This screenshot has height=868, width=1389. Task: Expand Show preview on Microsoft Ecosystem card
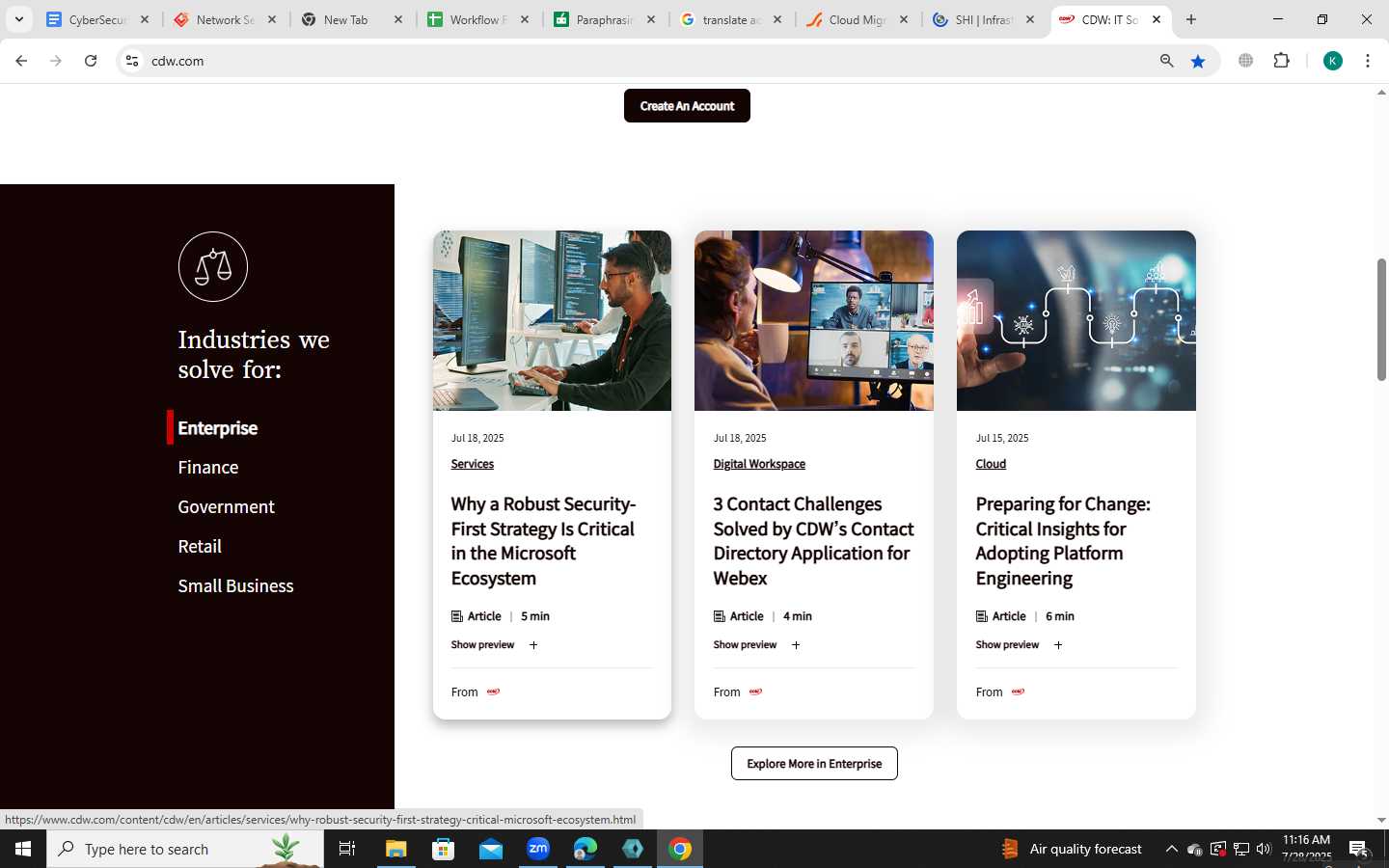pos(494,645)
